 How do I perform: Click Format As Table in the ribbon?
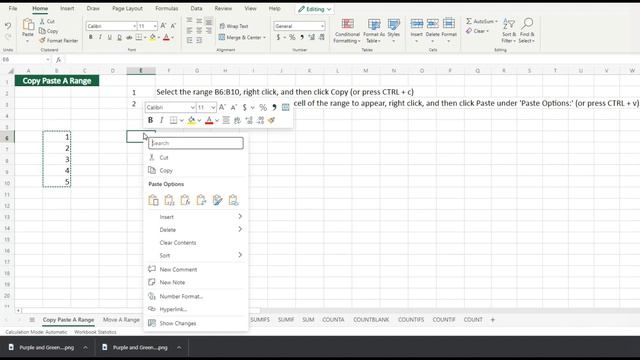tap(374, 31)
